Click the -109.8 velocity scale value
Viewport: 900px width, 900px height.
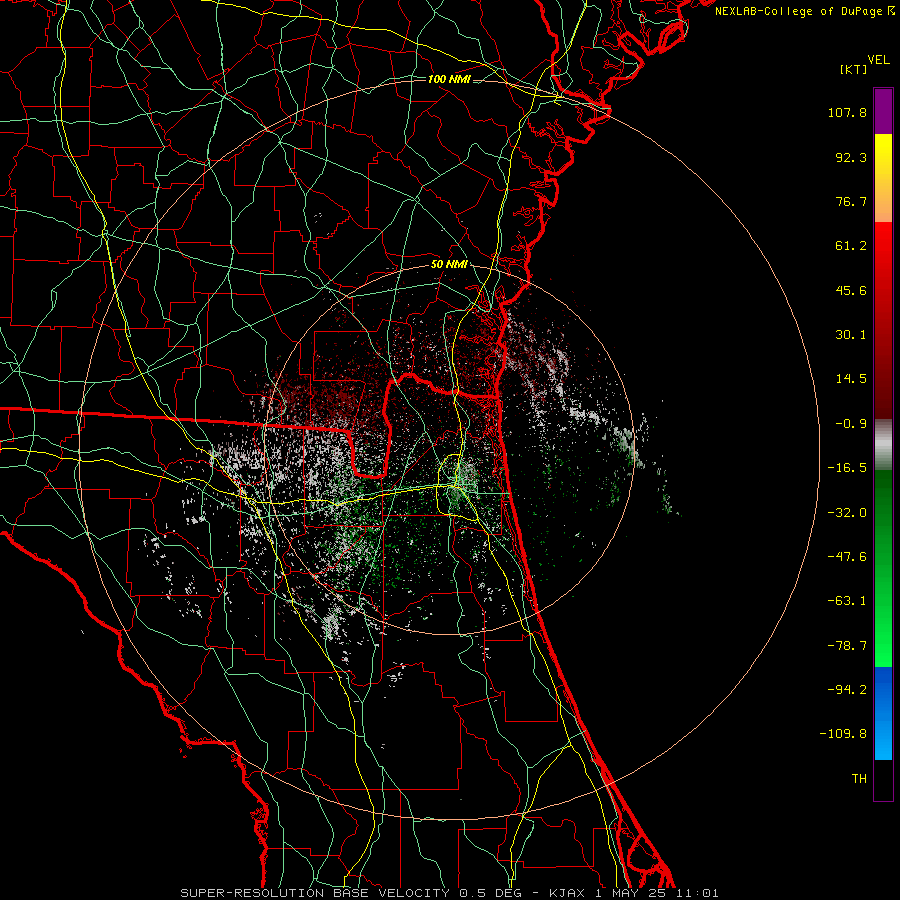(843, 734)
